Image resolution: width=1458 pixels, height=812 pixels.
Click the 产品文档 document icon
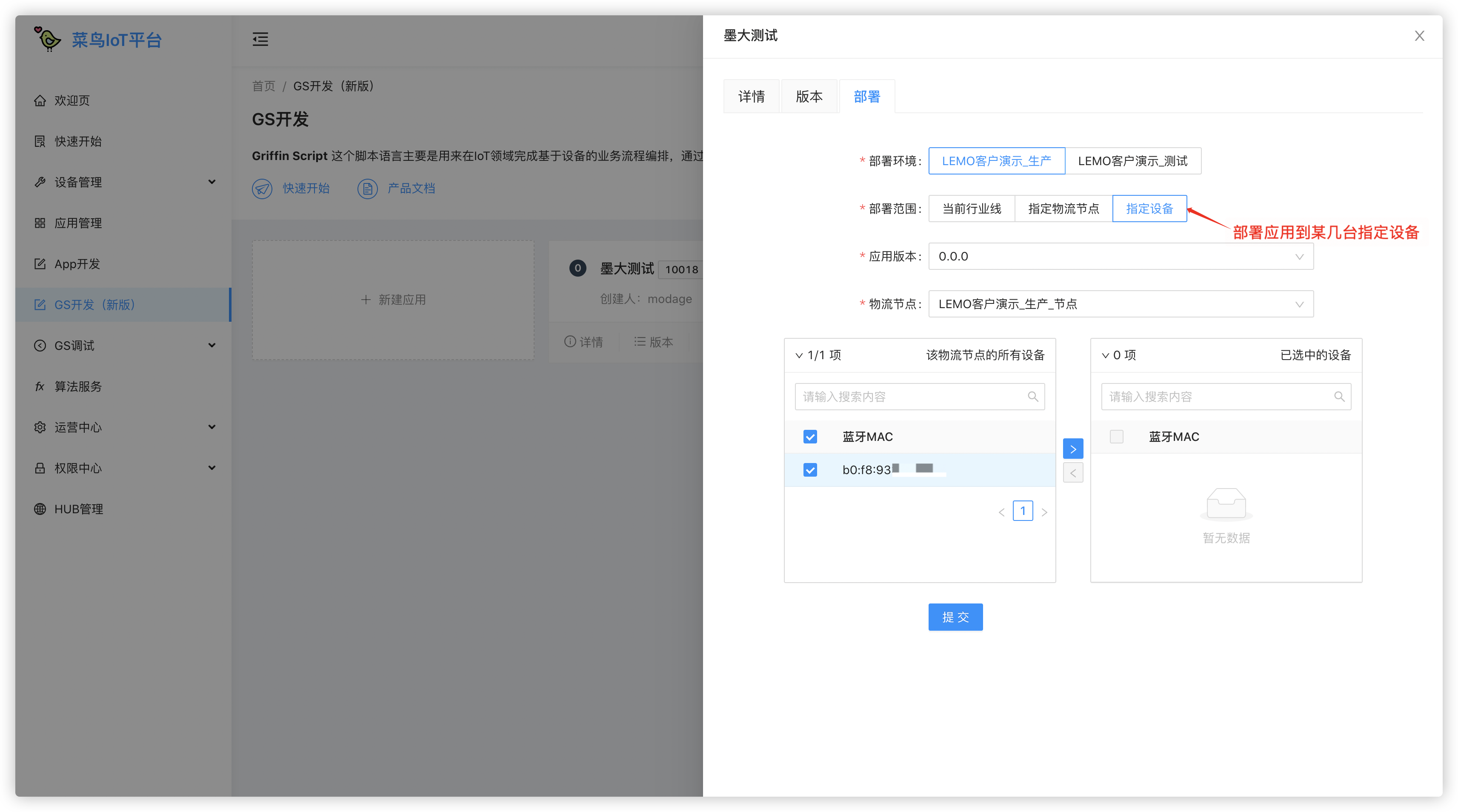coord(367,189)
